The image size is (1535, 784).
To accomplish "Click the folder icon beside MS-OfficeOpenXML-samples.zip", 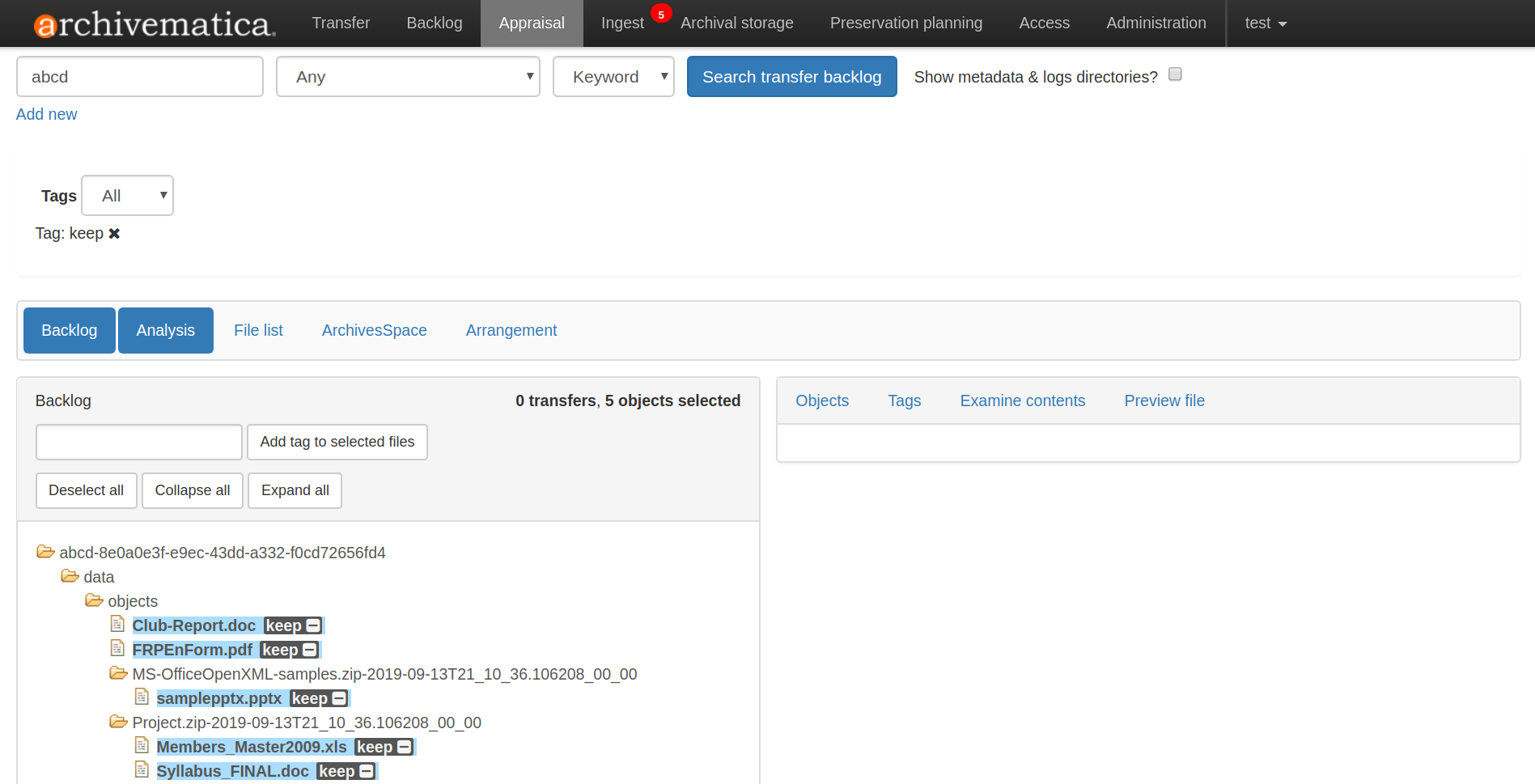I will pyautogui.click(x=118, y=672).
